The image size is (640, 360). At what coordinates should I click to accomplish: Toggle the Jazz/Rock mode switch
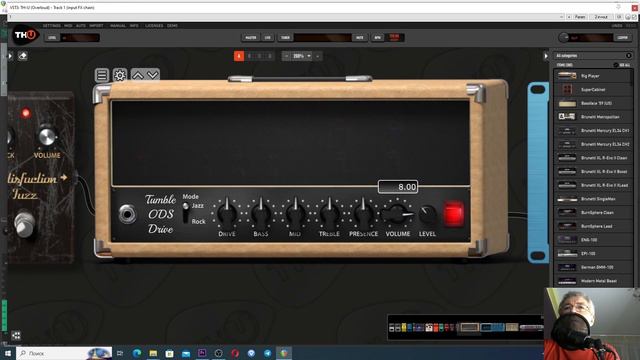pyautogui.click(x=186, y=213)
